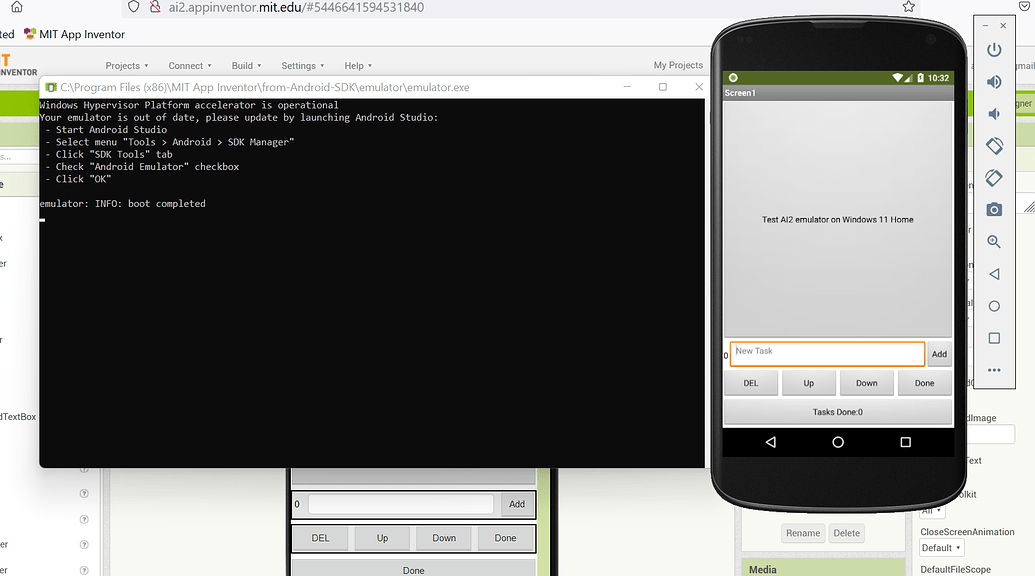Increase volume using the volume up icon
This screenshot has height=576, width=1035.
tap(994, 82)
